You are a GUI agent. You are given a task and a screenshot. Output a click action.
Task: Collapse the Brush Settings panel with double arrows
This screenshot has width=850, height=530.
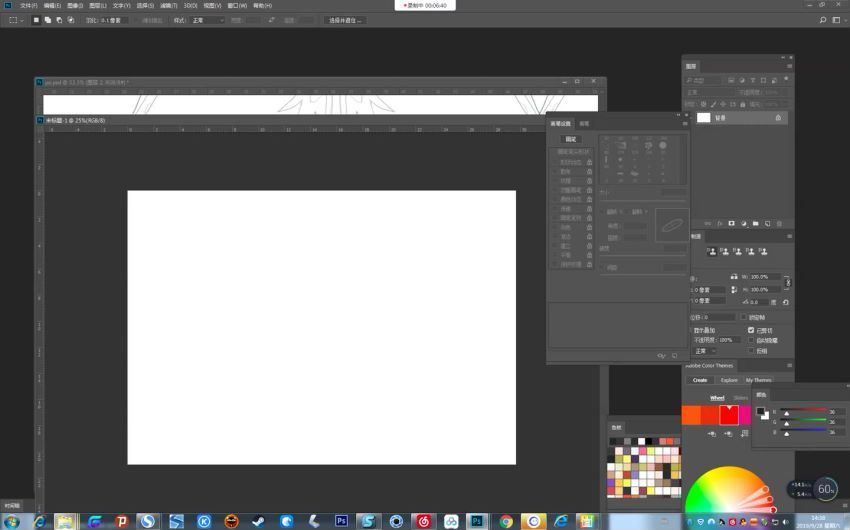[678, 115]
